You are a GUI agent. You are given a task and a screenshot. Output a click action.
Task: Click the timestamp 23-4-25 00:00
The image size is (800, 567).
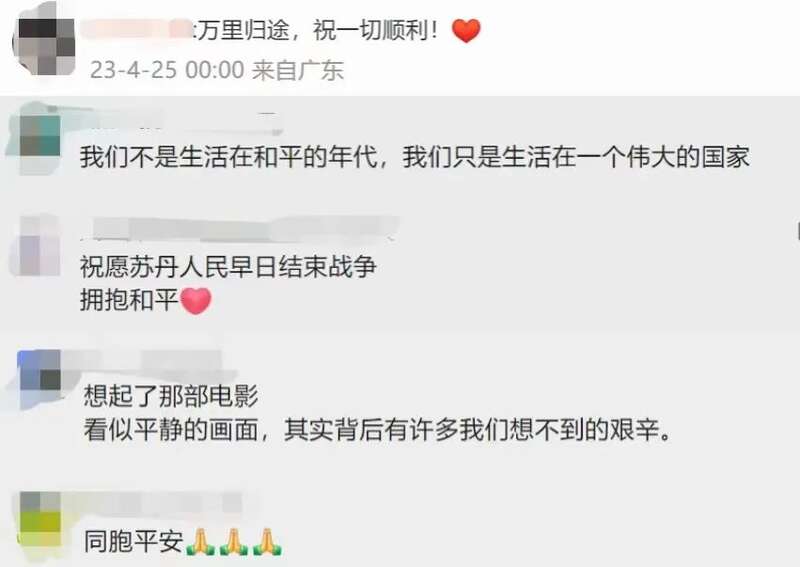(x=167, y=70)
